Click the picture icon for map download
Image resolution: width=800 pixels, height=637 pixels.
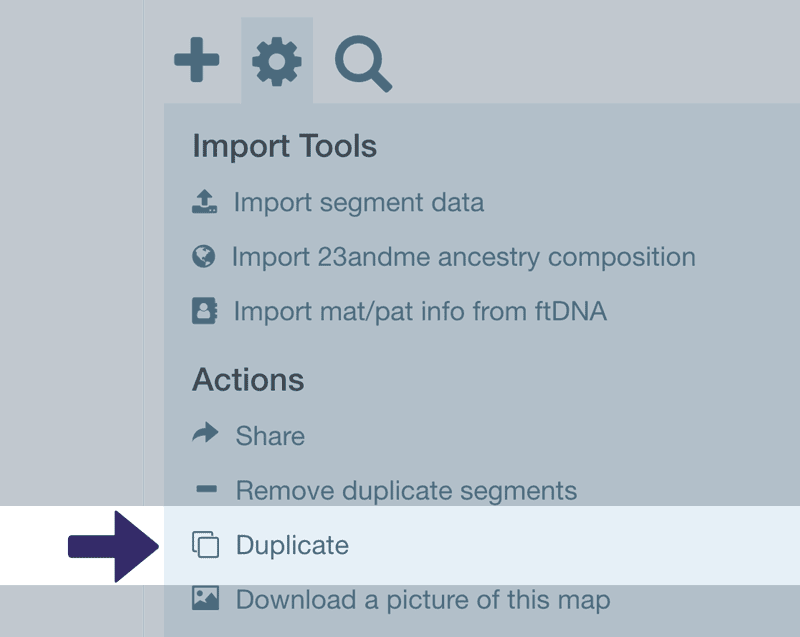pos(205,600)
